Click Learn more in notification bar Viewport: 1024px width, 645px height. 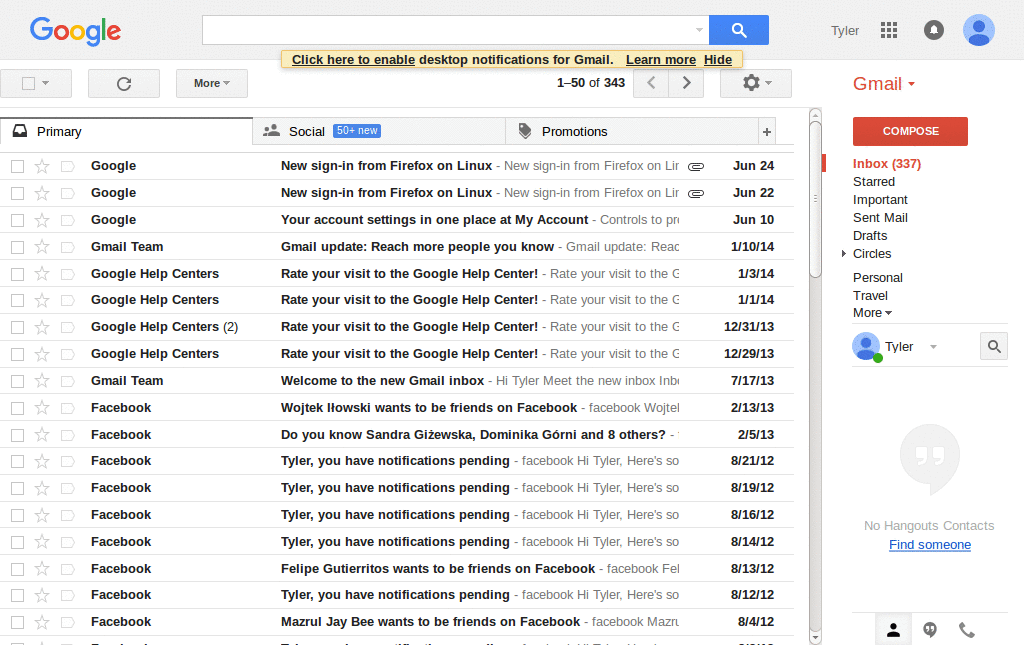pos(661,59)
